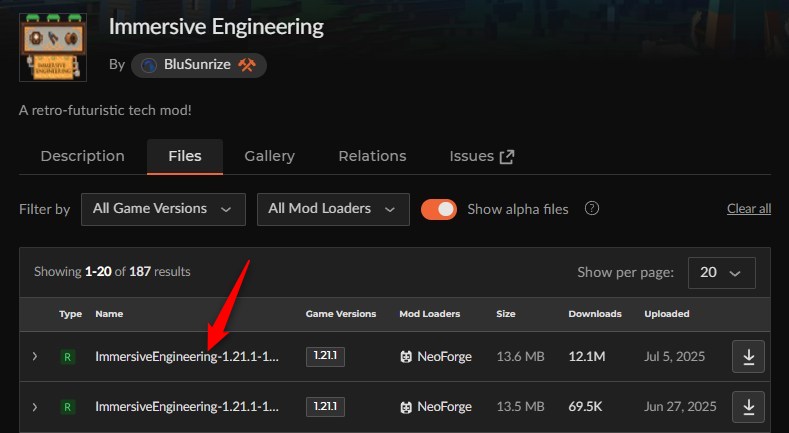
Task: Click the Size column header
Action: [x=506, y=314]
